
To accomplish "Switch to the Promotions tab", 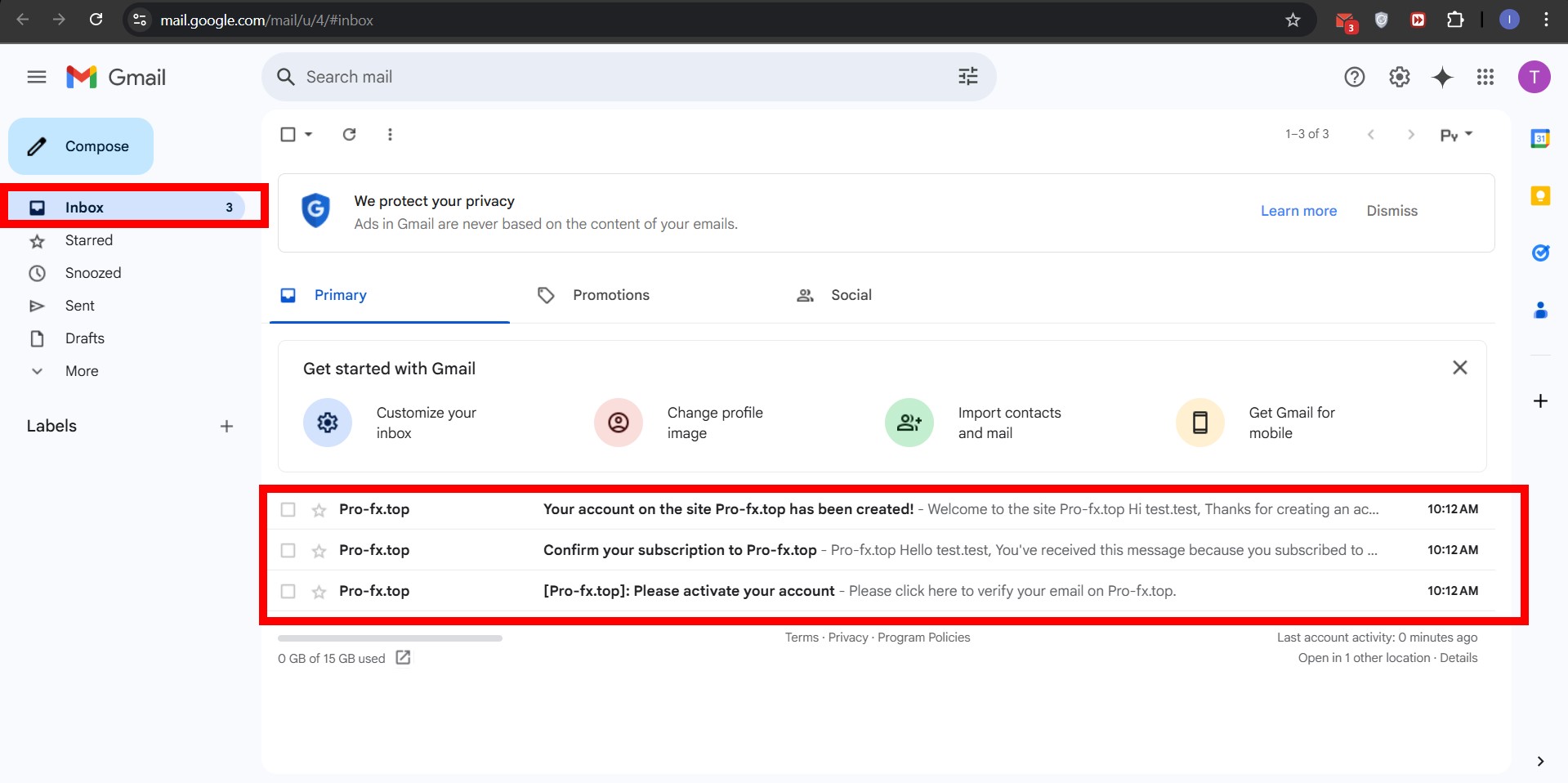I will tap(611, 295).
